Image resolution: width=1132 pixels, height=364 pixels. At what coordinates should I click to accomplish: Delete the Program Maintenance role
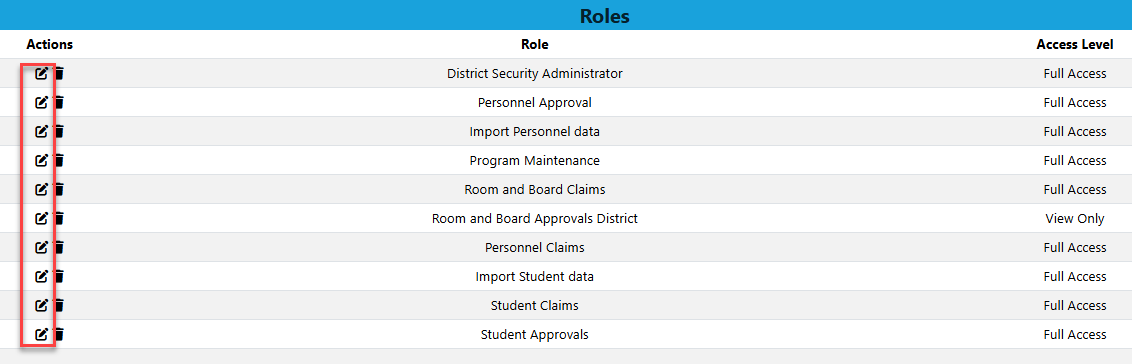coord(59,160)
